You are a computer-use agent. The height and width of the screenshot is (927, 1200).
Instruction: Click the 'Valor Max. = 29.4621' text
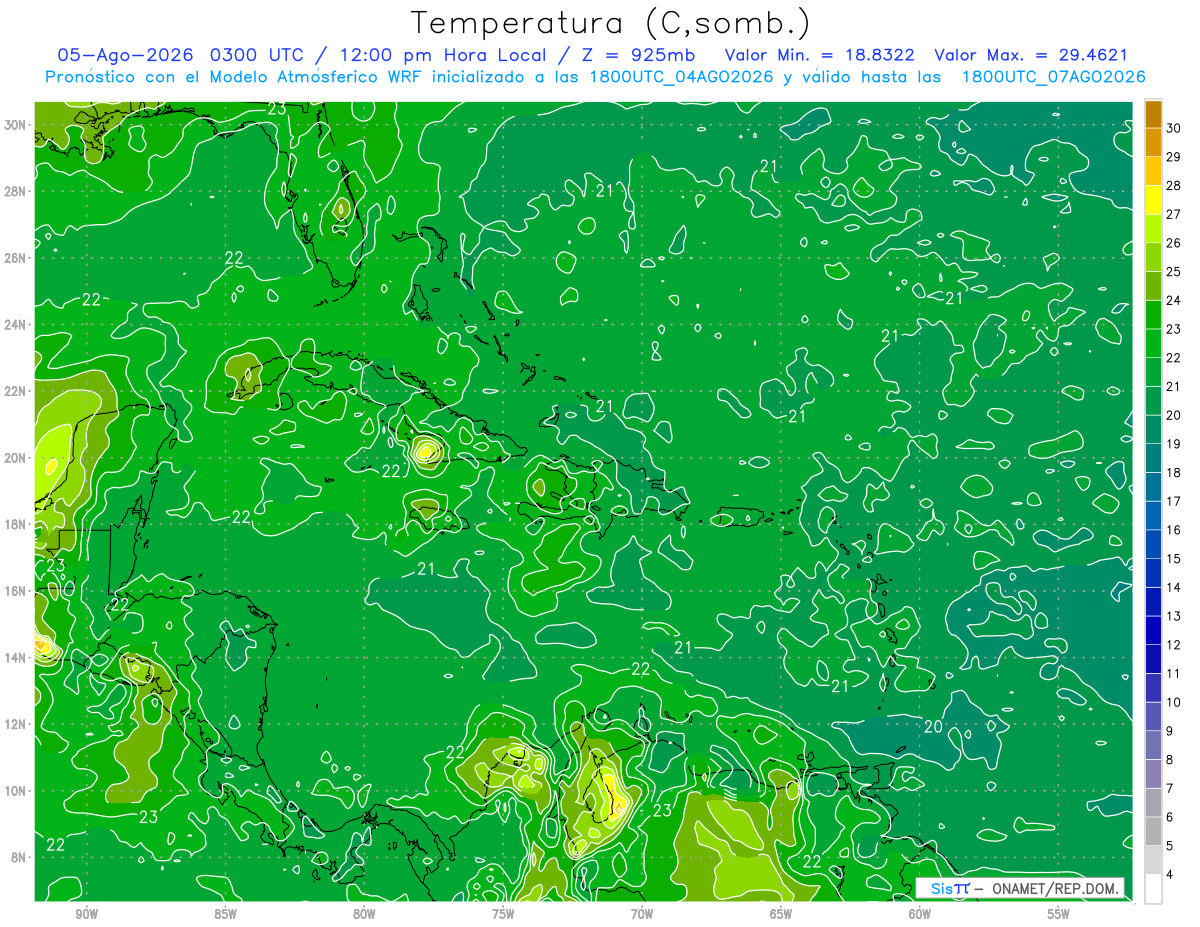click(1031, 55)
